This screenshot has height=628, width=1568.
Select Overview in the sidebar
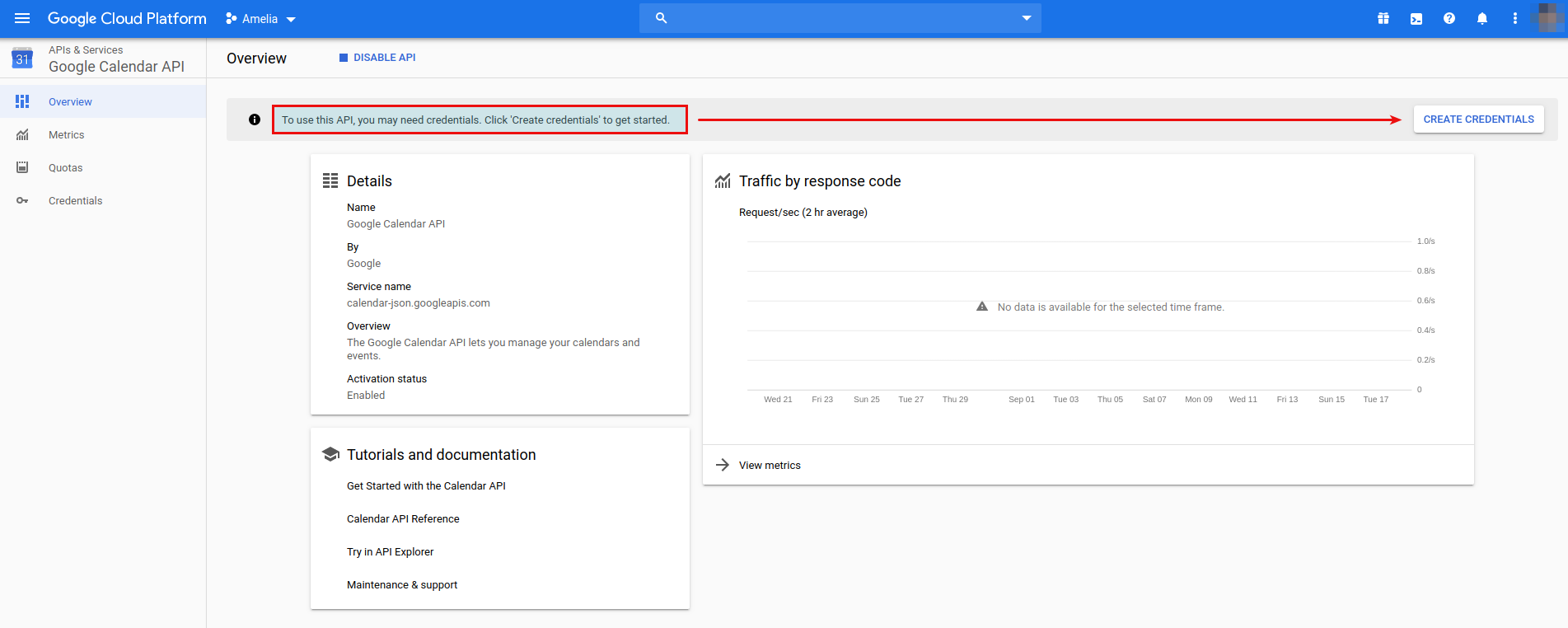(70, 102)
